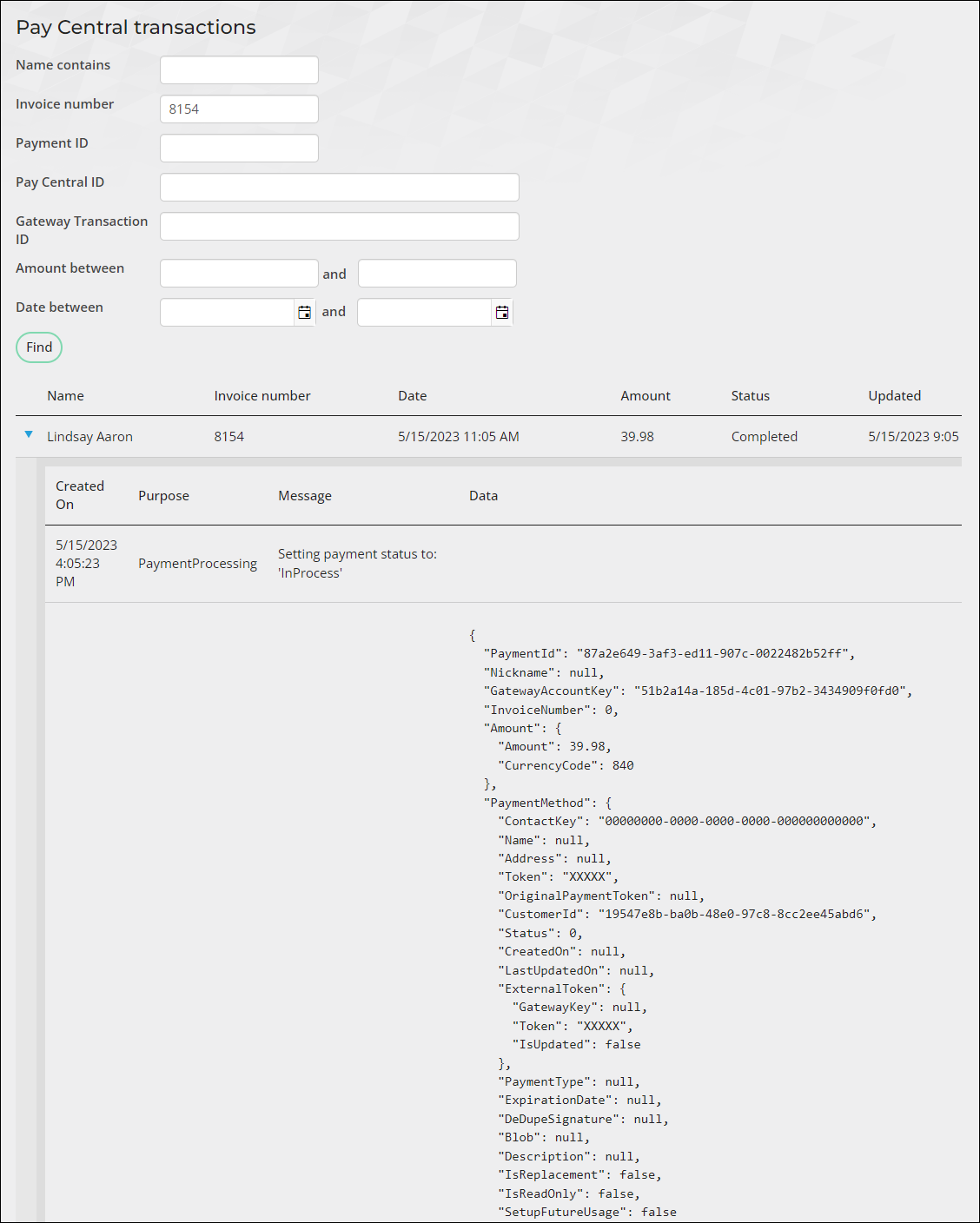This screenshot has width=980, height=1223.
Task: Click the OriginalPaymentToken null line
Action: point(601,896)
